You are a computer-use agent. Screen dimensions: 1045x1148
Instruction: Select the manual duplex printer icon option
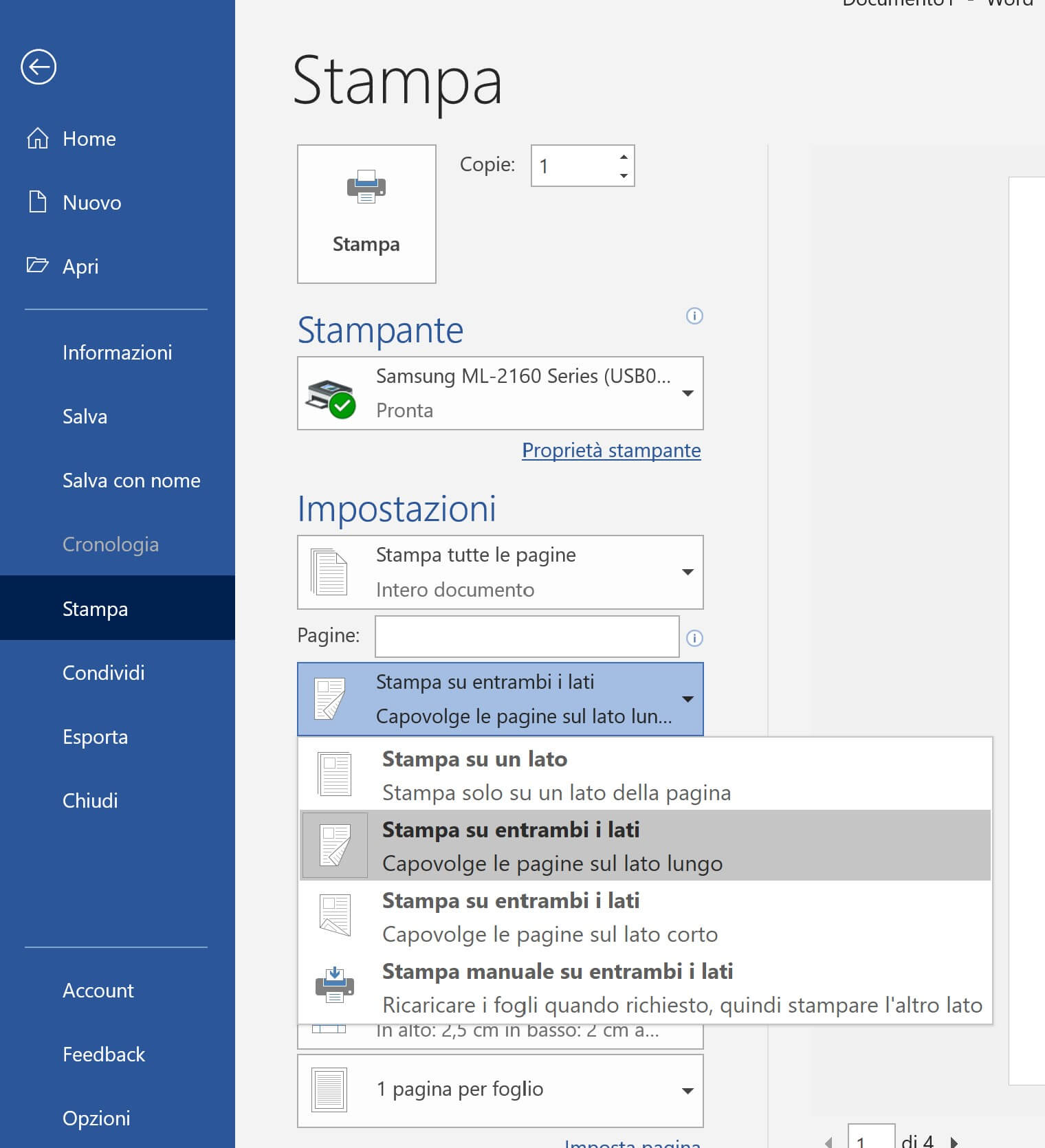click(x=335, y=987)
